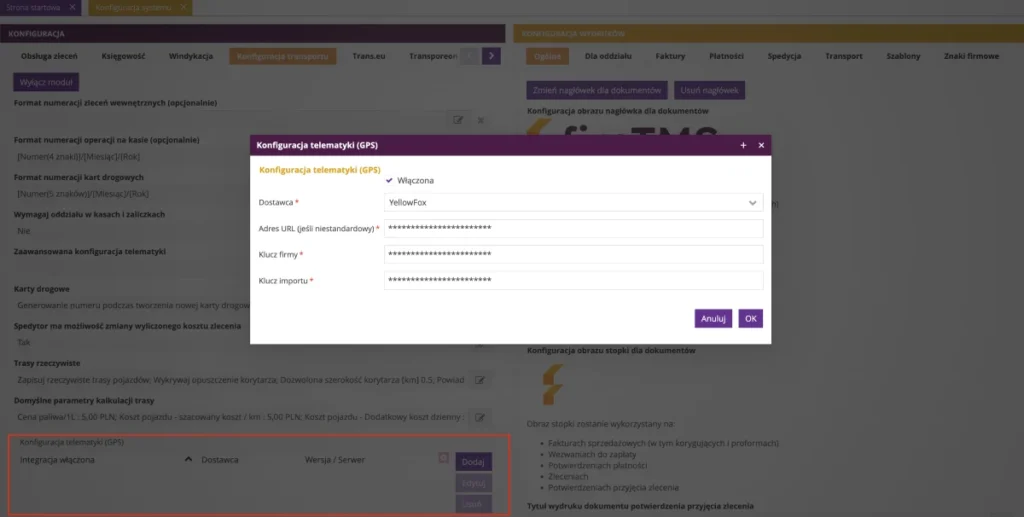Image resolution: width=1024 pixels, height=517 pixels.
Task: Select the Ogólne printouts tab
Action: click(547, 56)
